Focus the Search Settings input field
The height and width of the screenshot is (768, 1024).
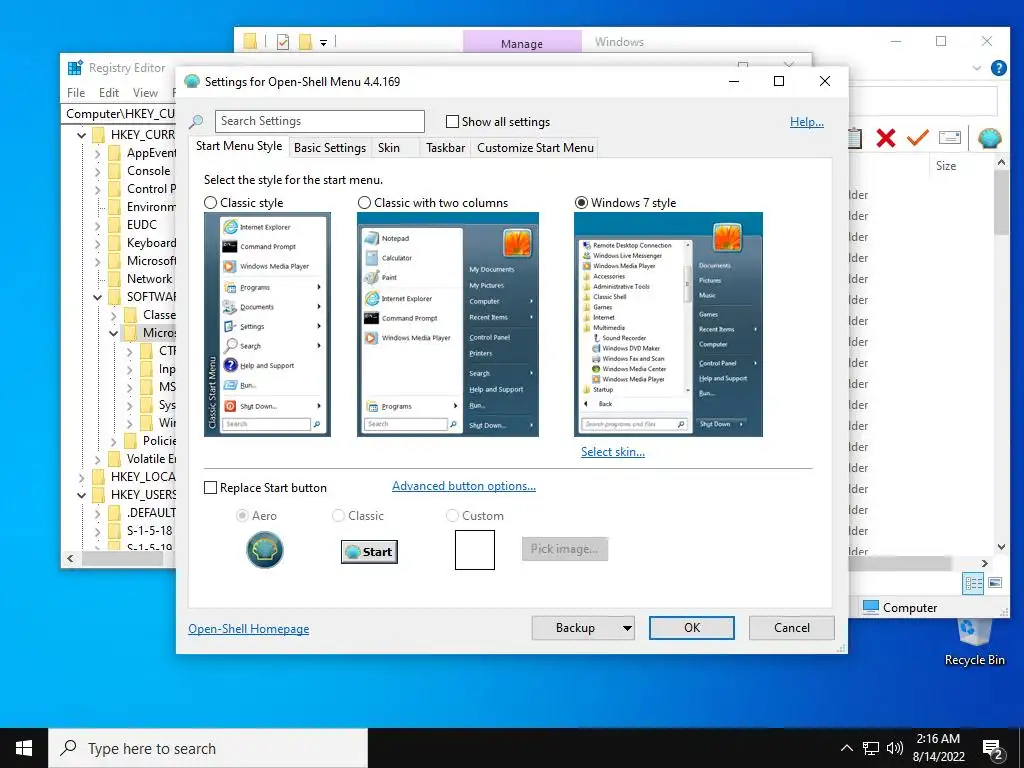coord(319,121)
